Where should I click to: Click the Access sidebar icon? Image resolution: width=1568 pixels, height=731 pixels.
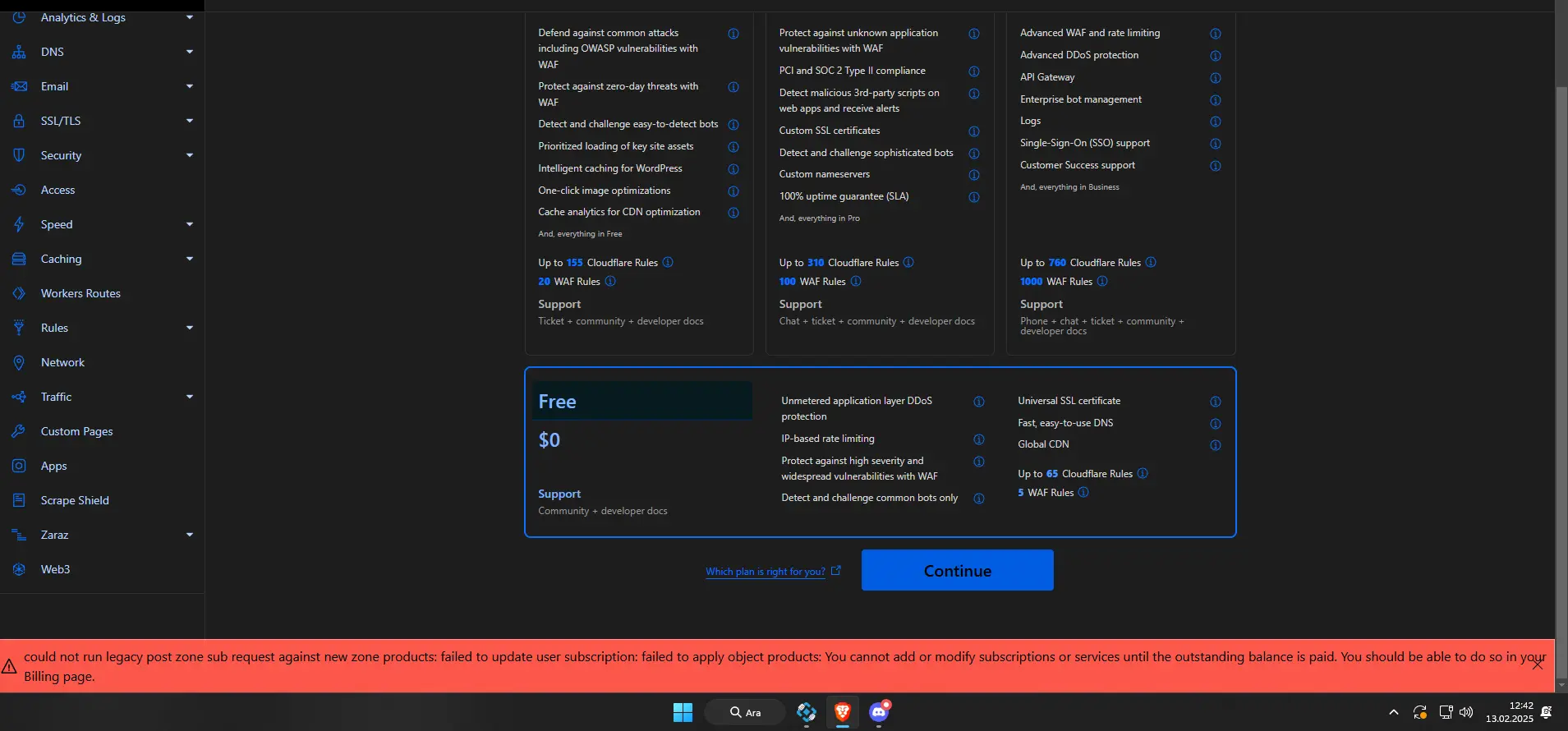tap(19, 190)
